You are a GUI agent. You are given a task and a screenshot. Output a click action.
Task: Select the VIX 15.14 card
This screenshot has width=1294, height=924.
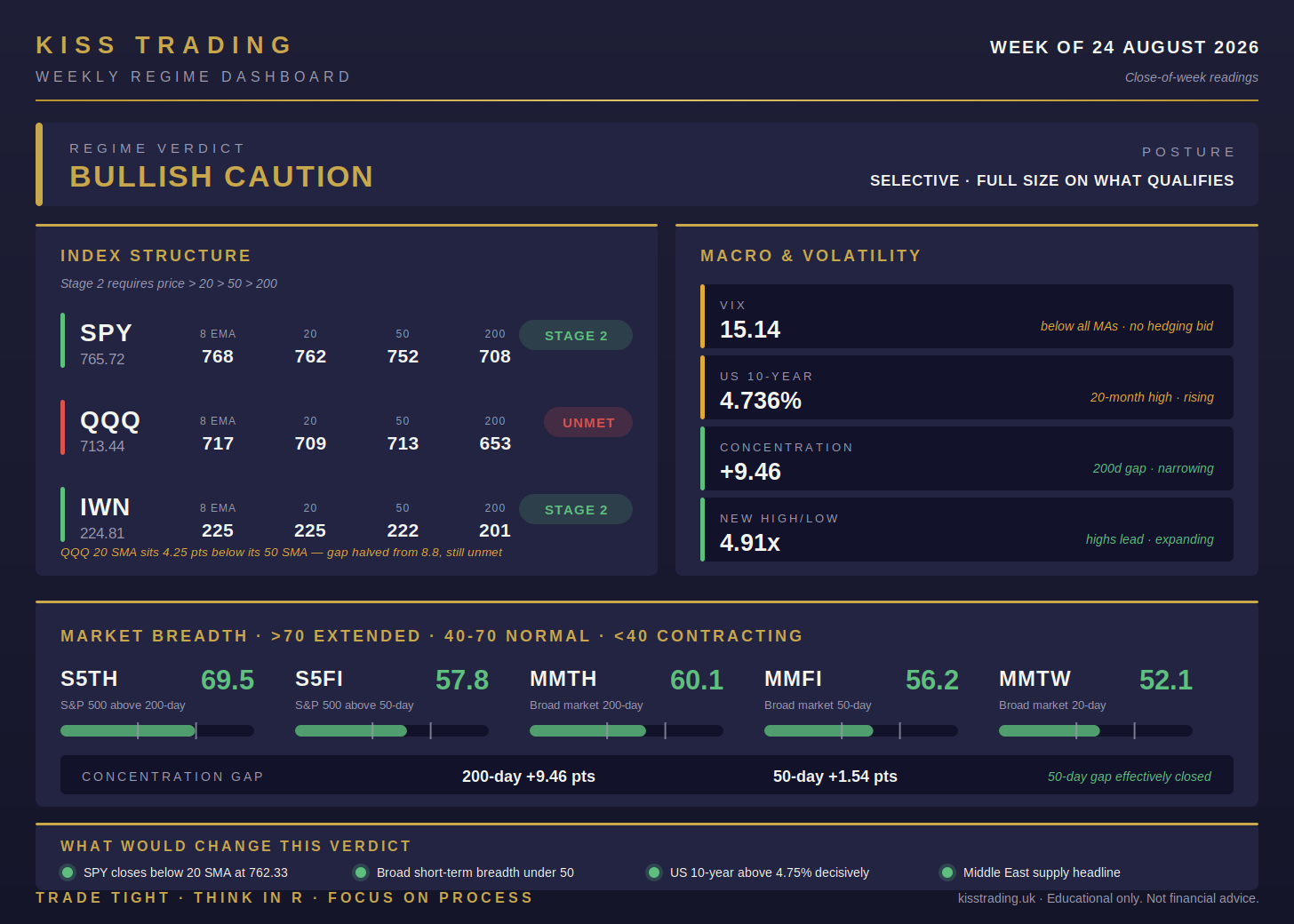pos(967,316)
